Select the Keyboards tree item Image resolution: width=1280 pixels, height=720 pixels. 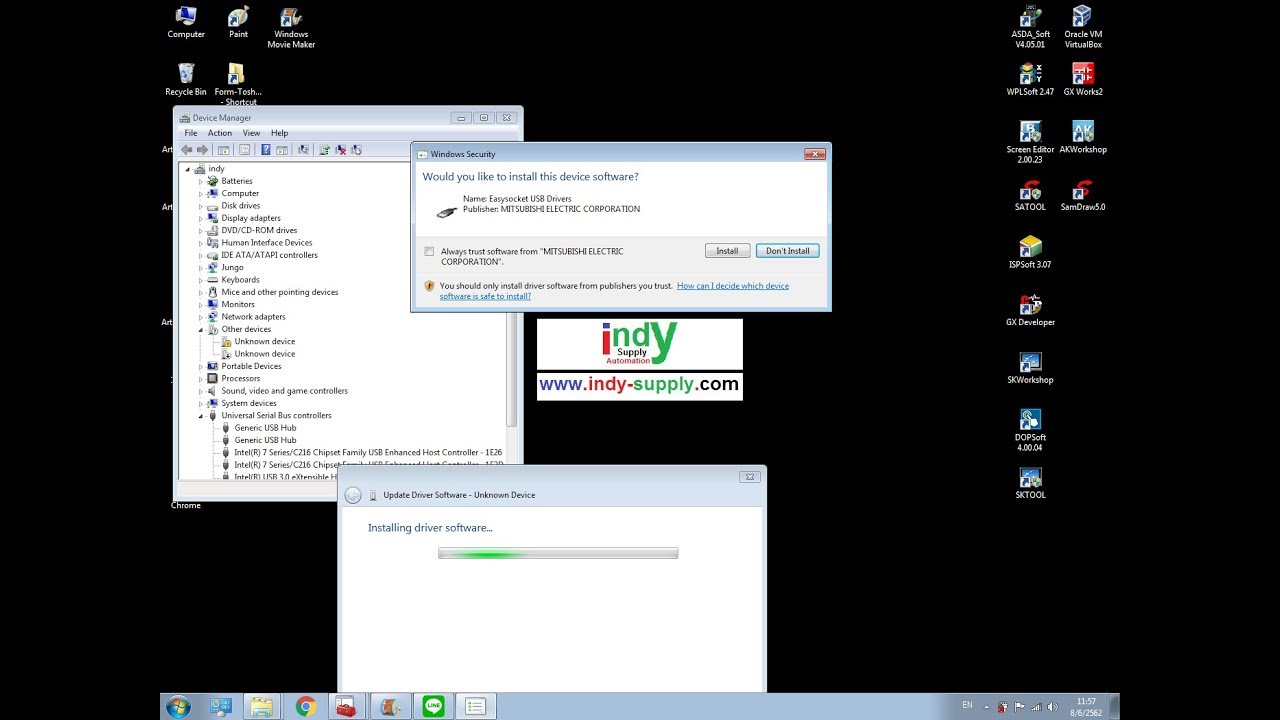240,280
